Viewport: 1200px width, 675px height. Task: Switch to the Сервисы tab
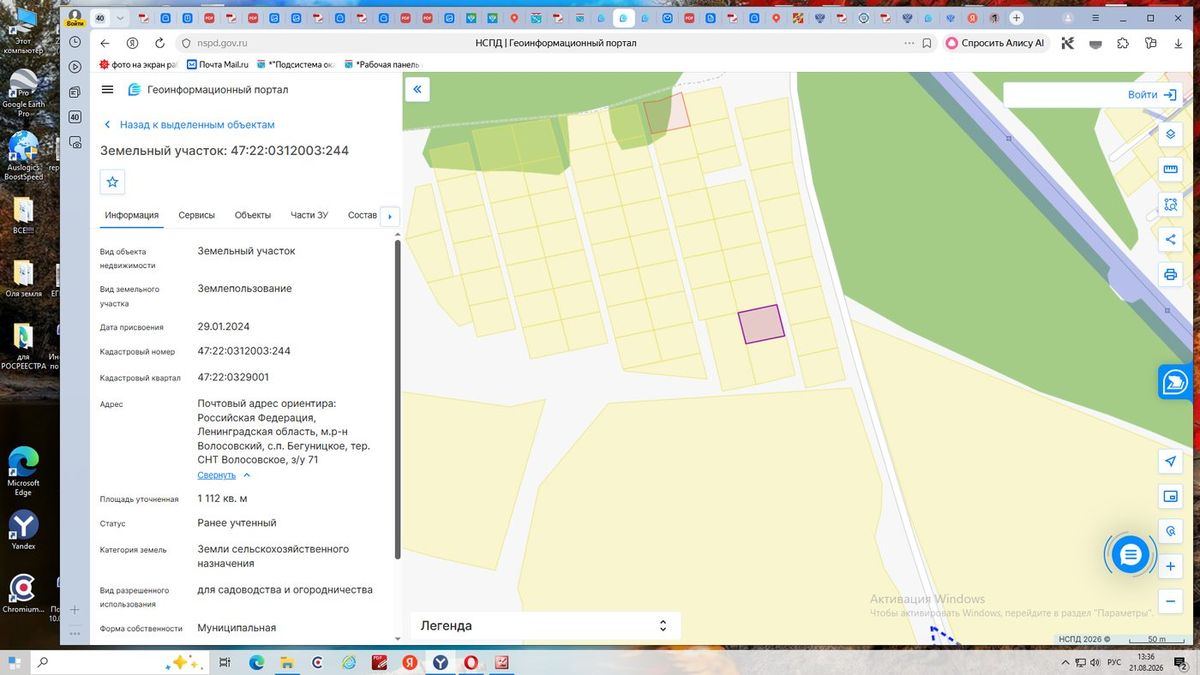click(x=197, y=215)
